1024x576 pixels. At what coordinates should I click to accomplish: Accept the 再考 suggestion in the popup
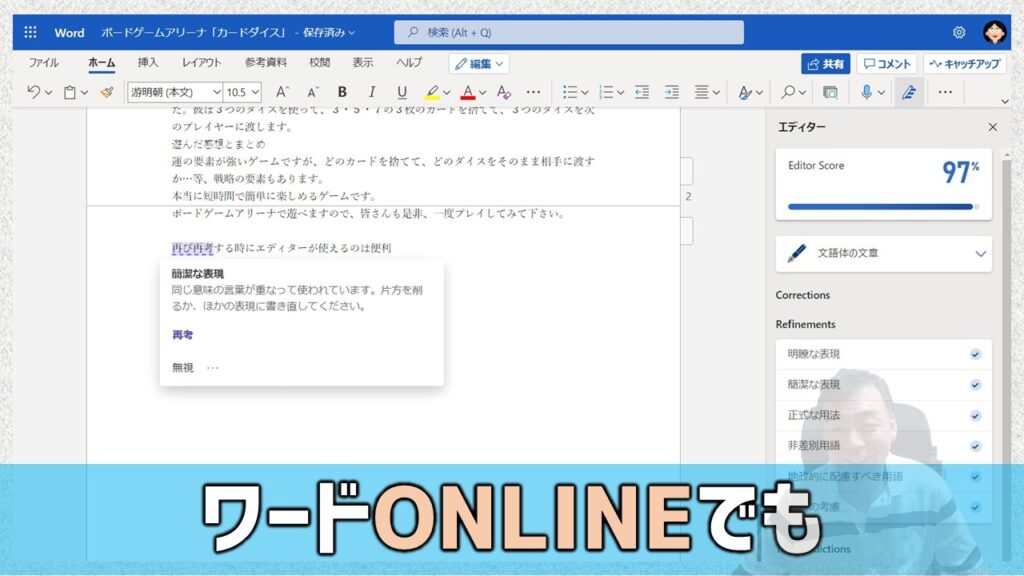pyautogui.click(x=182, y=334)
